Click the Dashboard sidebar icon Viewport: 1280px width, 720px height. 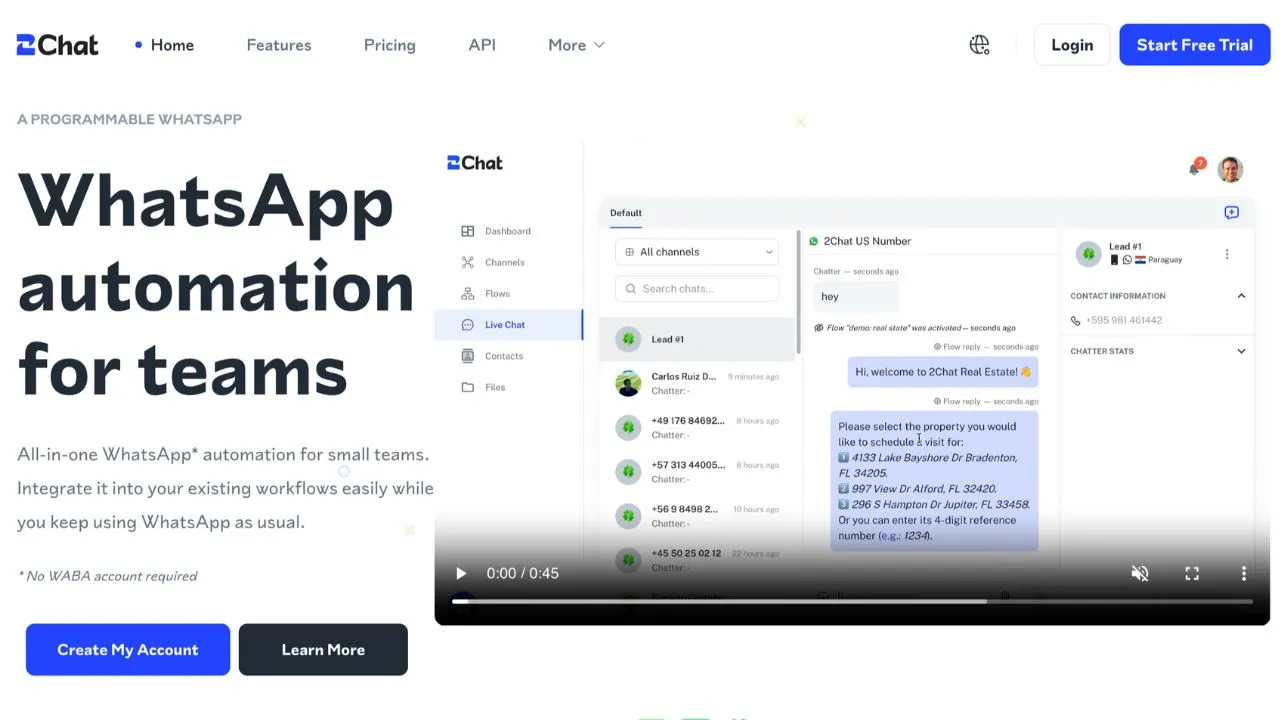tap(467, 231)
